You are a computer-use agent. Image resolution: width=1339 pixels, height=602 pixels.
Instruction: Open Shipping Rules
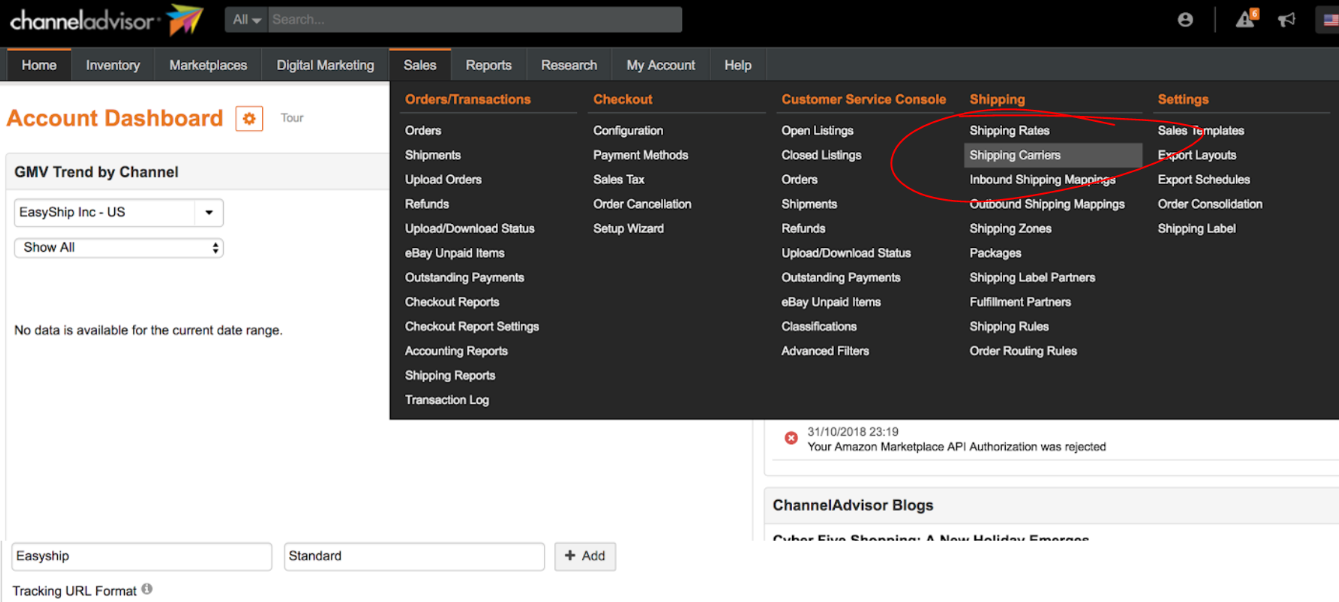[x=1009, y=327]
